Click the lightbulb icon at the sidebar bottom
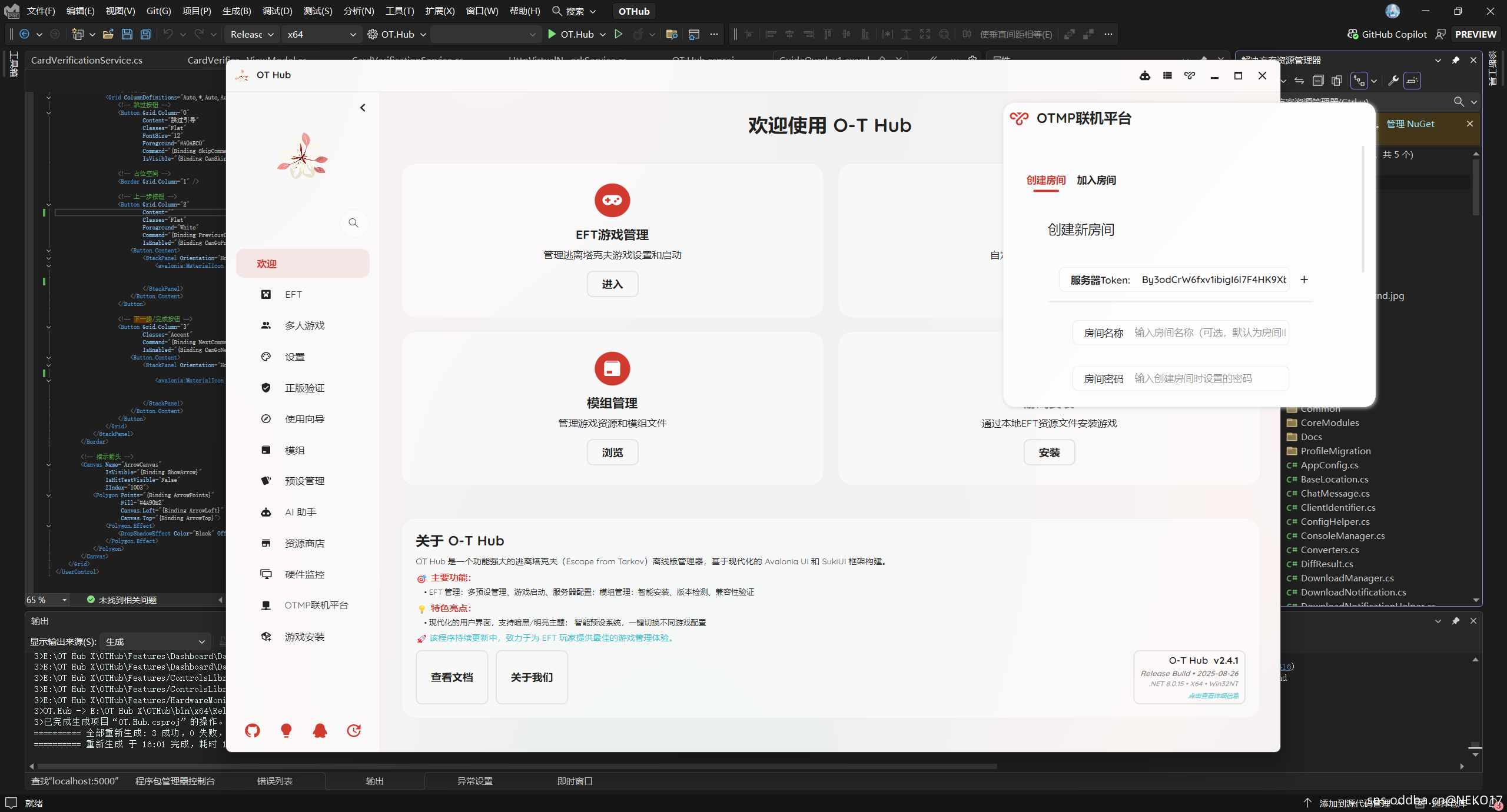Screen dimensions: 1507x812 [286, 731]
